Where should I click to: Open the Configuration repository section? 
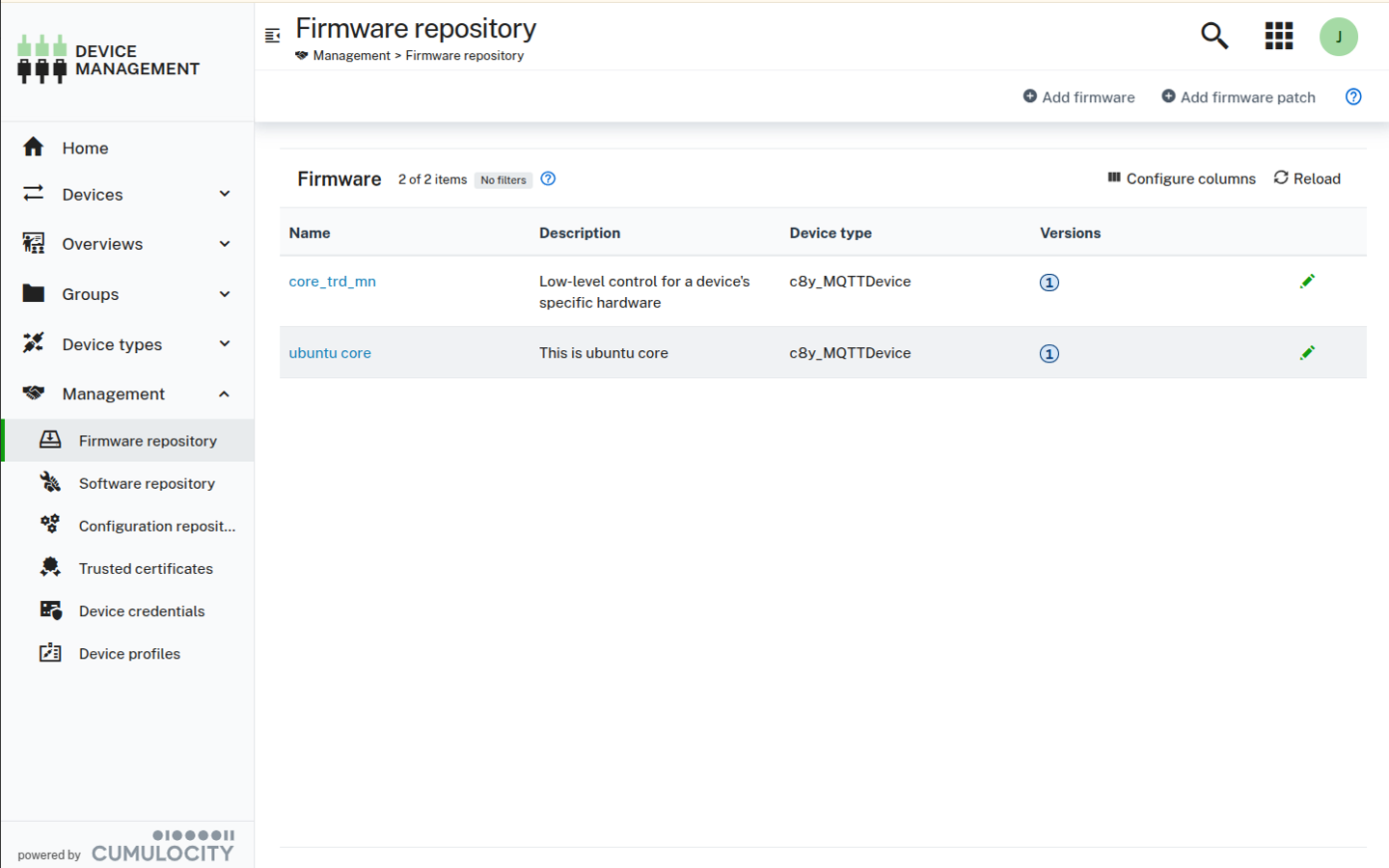(x=51, y=525)
